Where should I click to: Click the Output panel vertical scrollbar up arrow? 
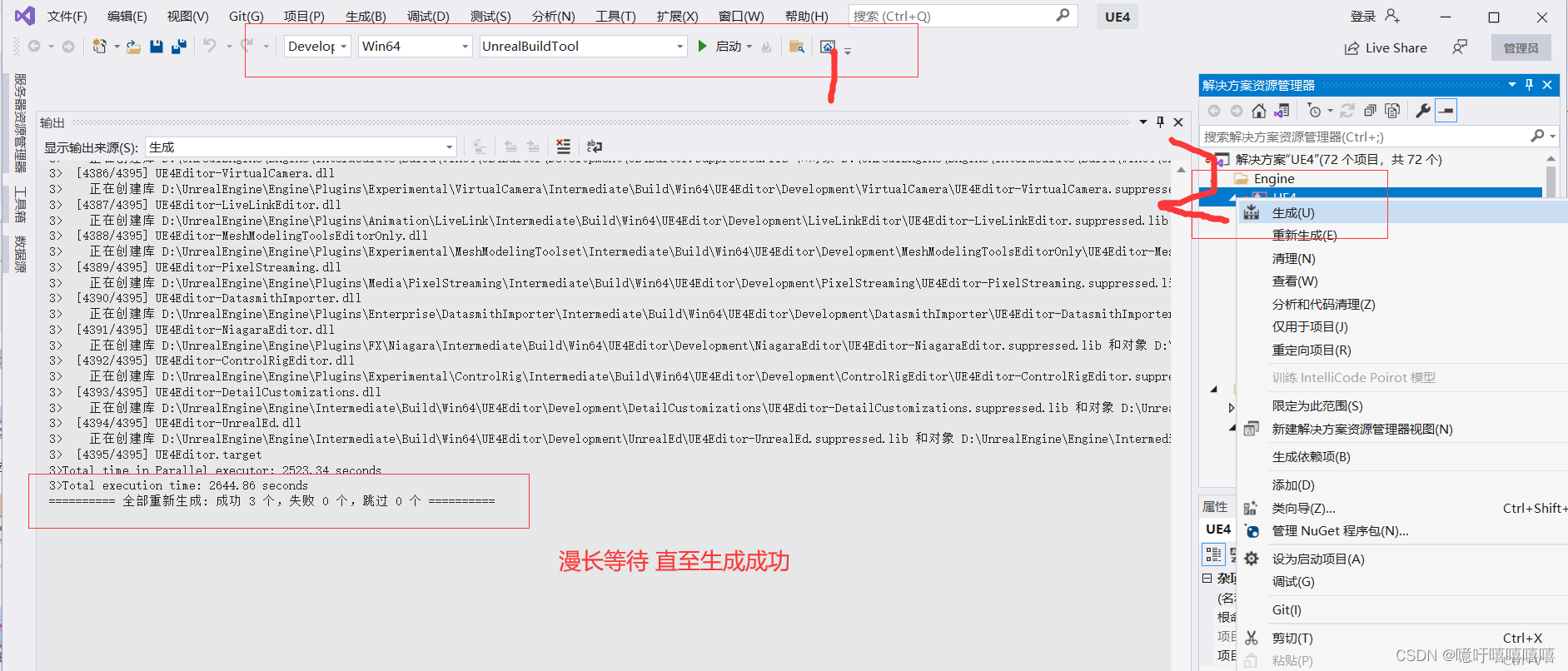[x=1181, y=170]
